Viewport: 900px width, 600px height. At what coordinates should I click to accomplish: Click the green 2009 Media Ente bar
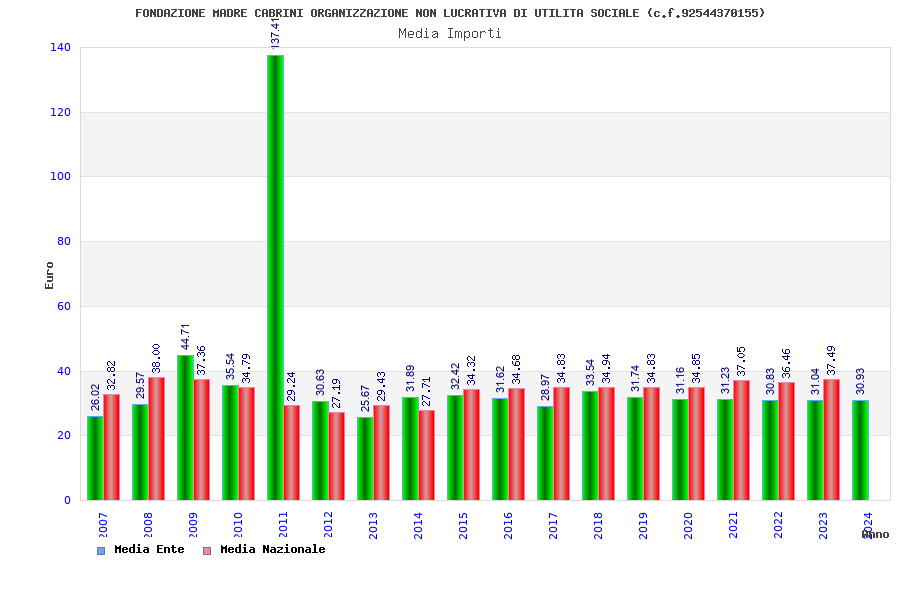pyautogui.click(x=185, y=428)
